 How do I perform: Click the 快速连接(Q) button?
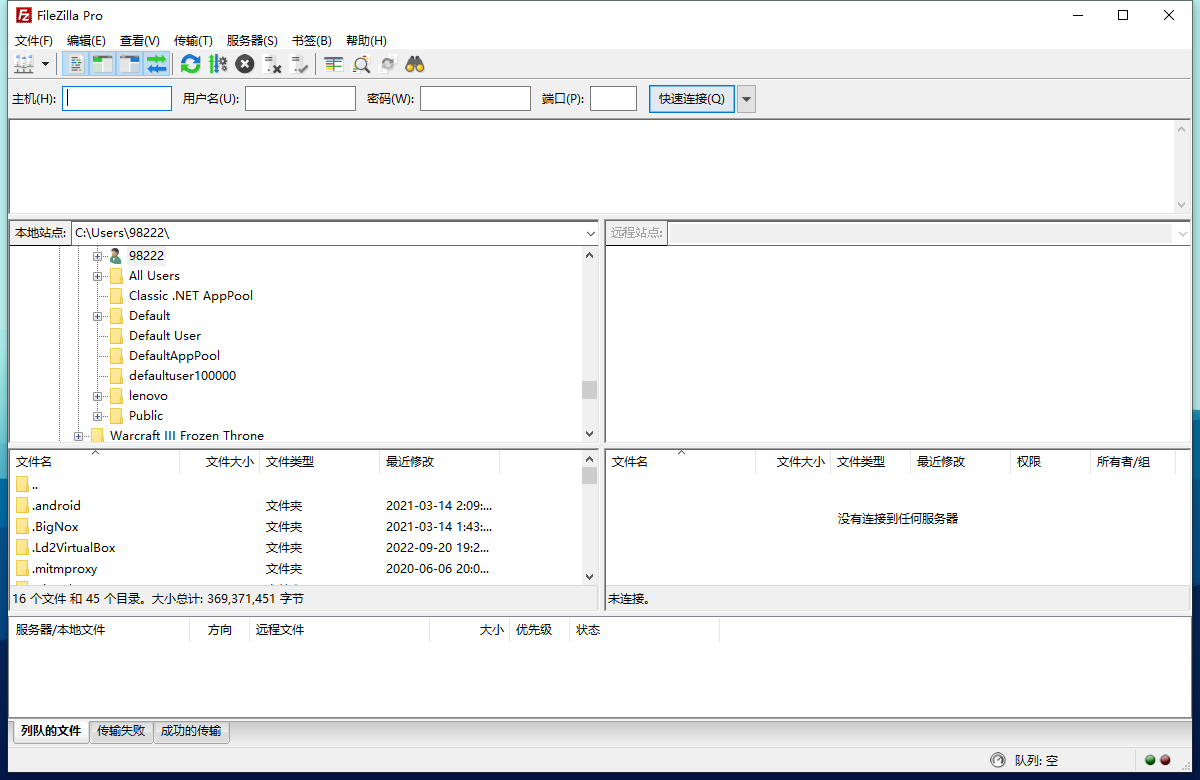(x=691, y=98)
